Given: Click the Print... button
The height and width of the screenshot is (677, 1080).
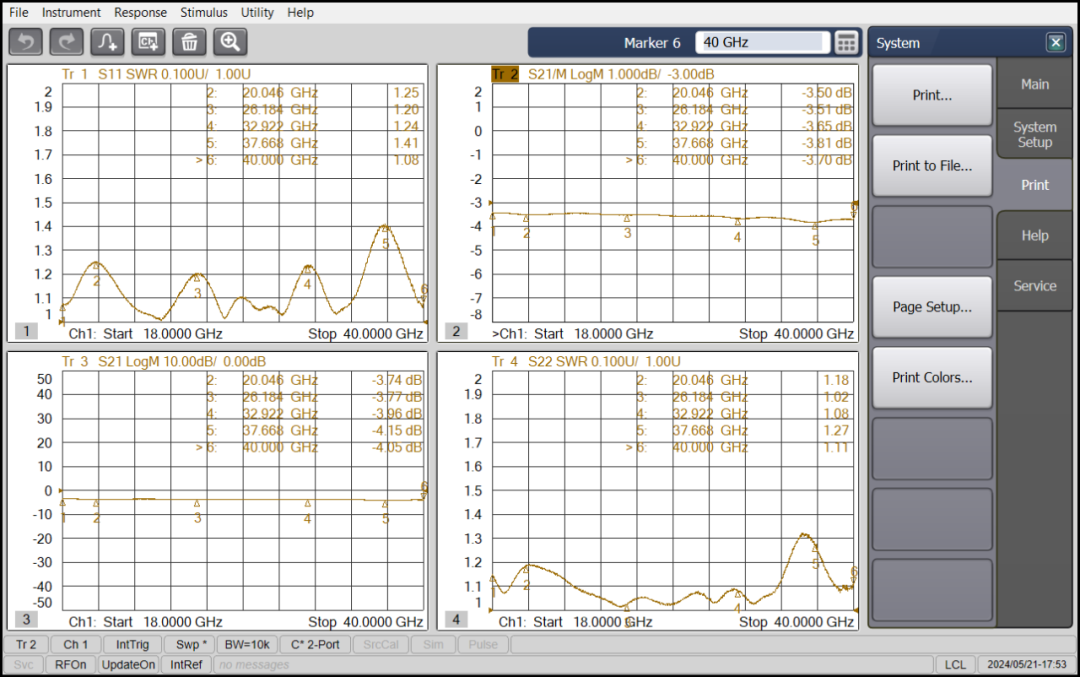Looking at the screenshot, I should pyautogui.click(x=932, y=95).
